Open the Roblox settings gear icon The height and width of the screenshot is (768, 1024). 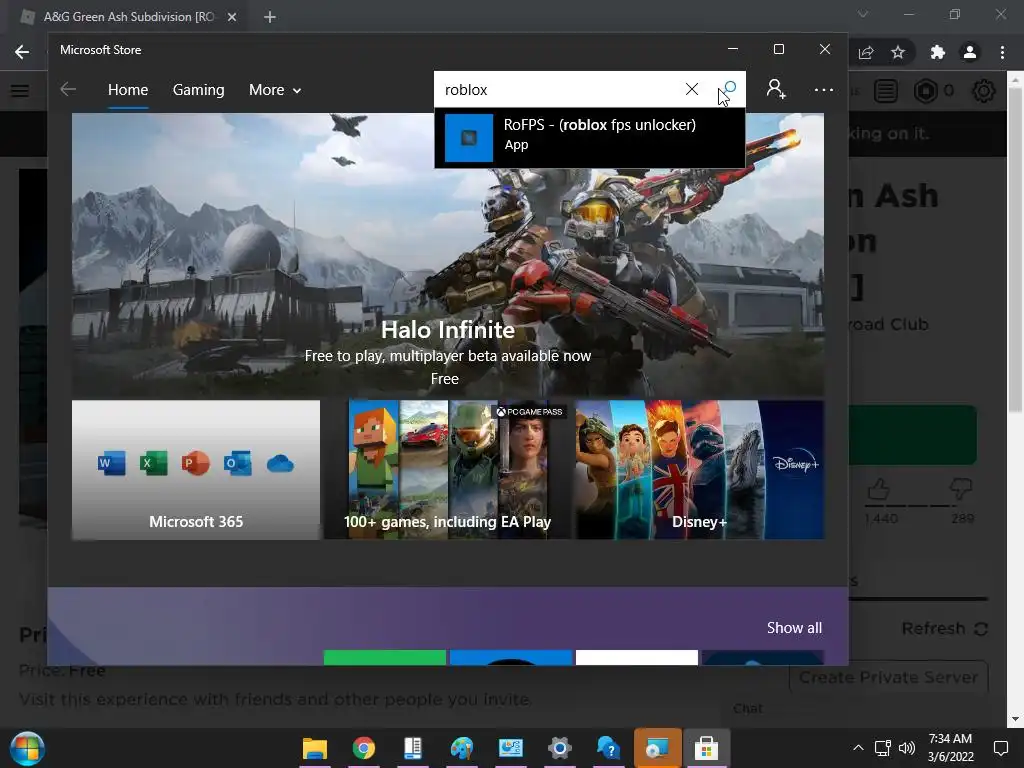(984, 91)
